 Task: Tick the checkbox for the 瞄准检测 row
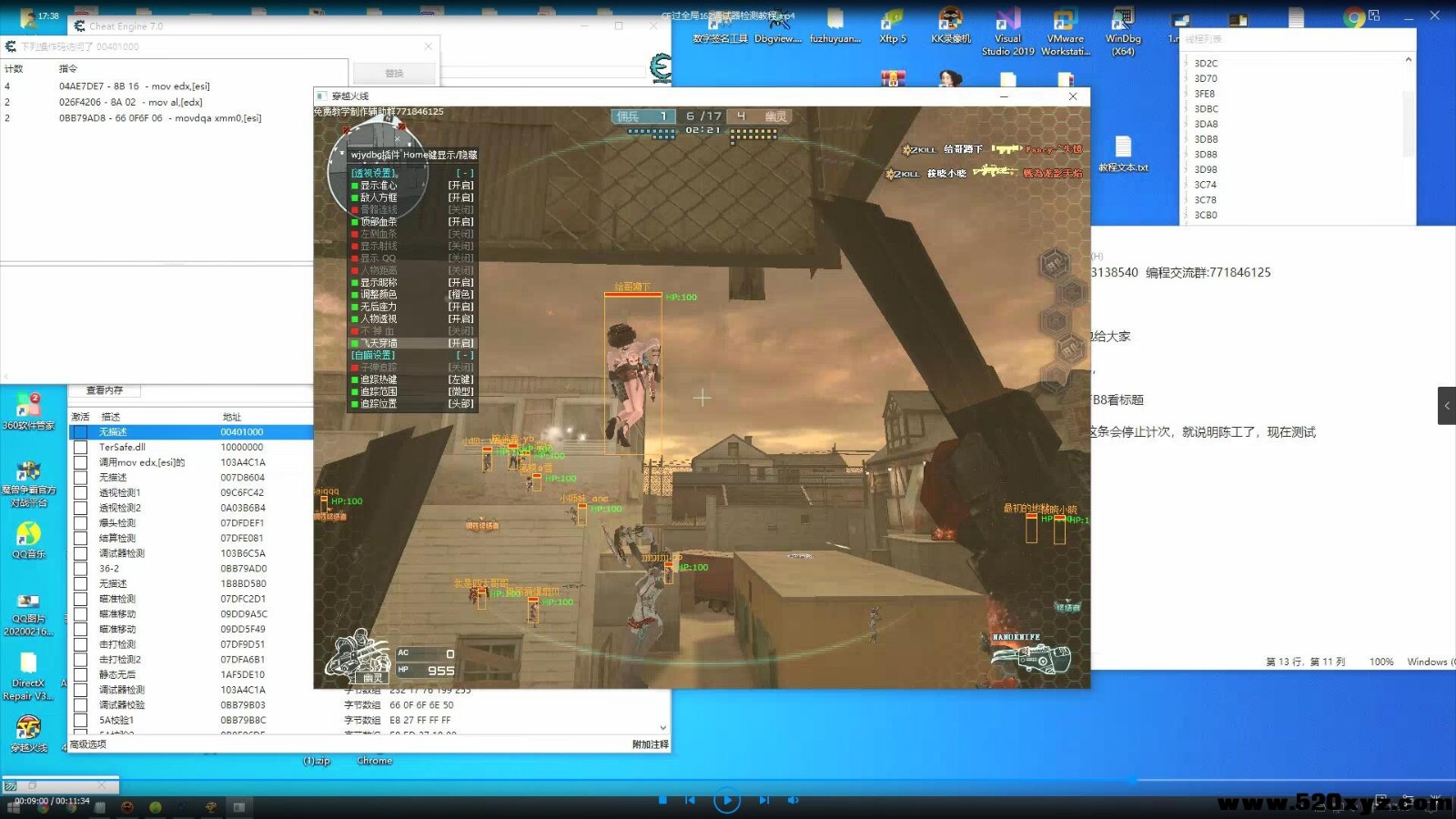tap(81, 599)
